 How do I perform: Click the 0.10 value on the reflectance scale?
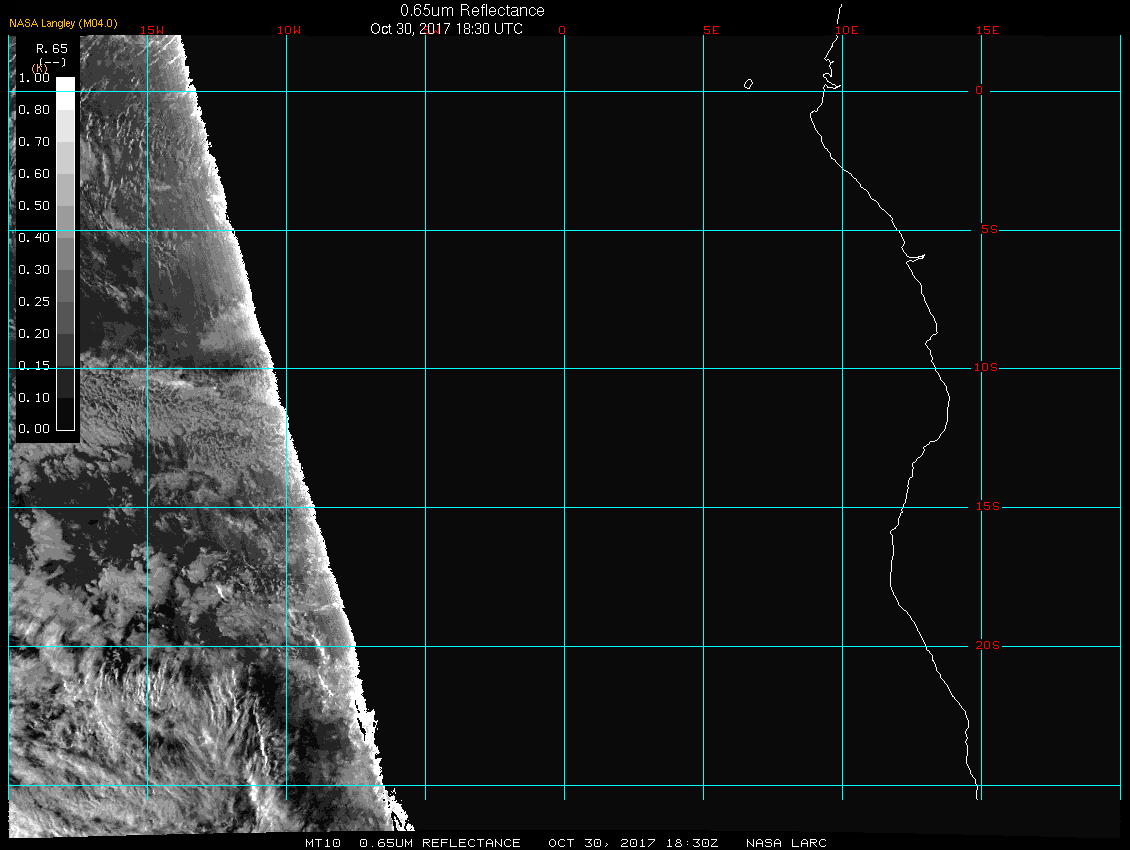coord(34,398)
